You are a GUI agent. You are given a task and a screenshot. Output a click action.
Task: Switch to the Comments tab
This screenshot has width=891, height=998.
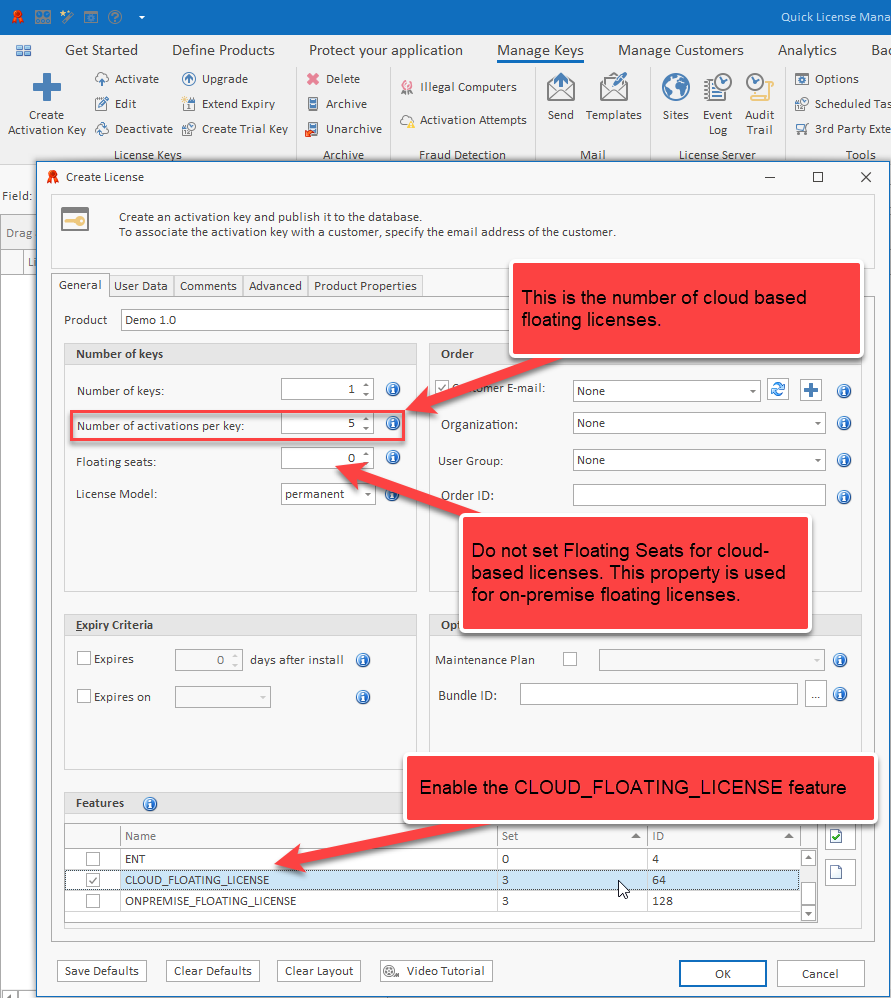click(x=208, y=286)
